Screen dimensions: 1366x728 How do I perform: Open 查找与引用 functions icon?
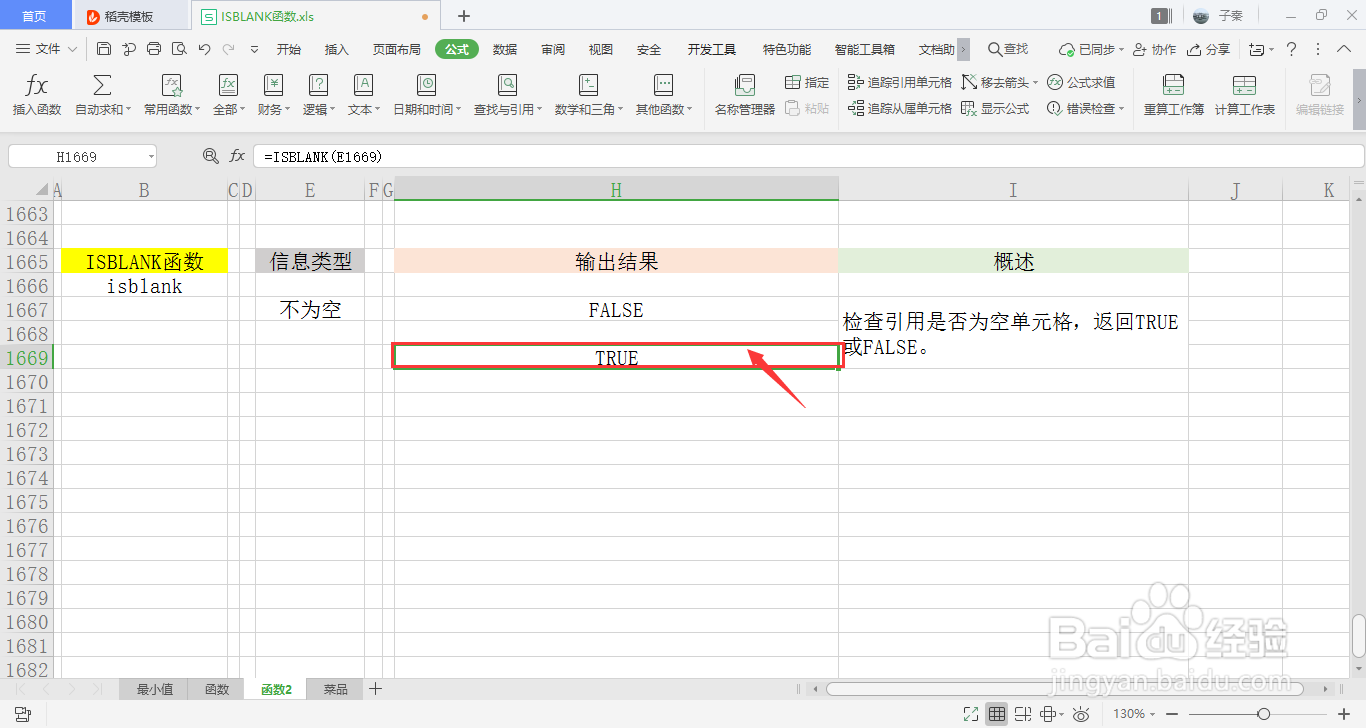point(508,85)
